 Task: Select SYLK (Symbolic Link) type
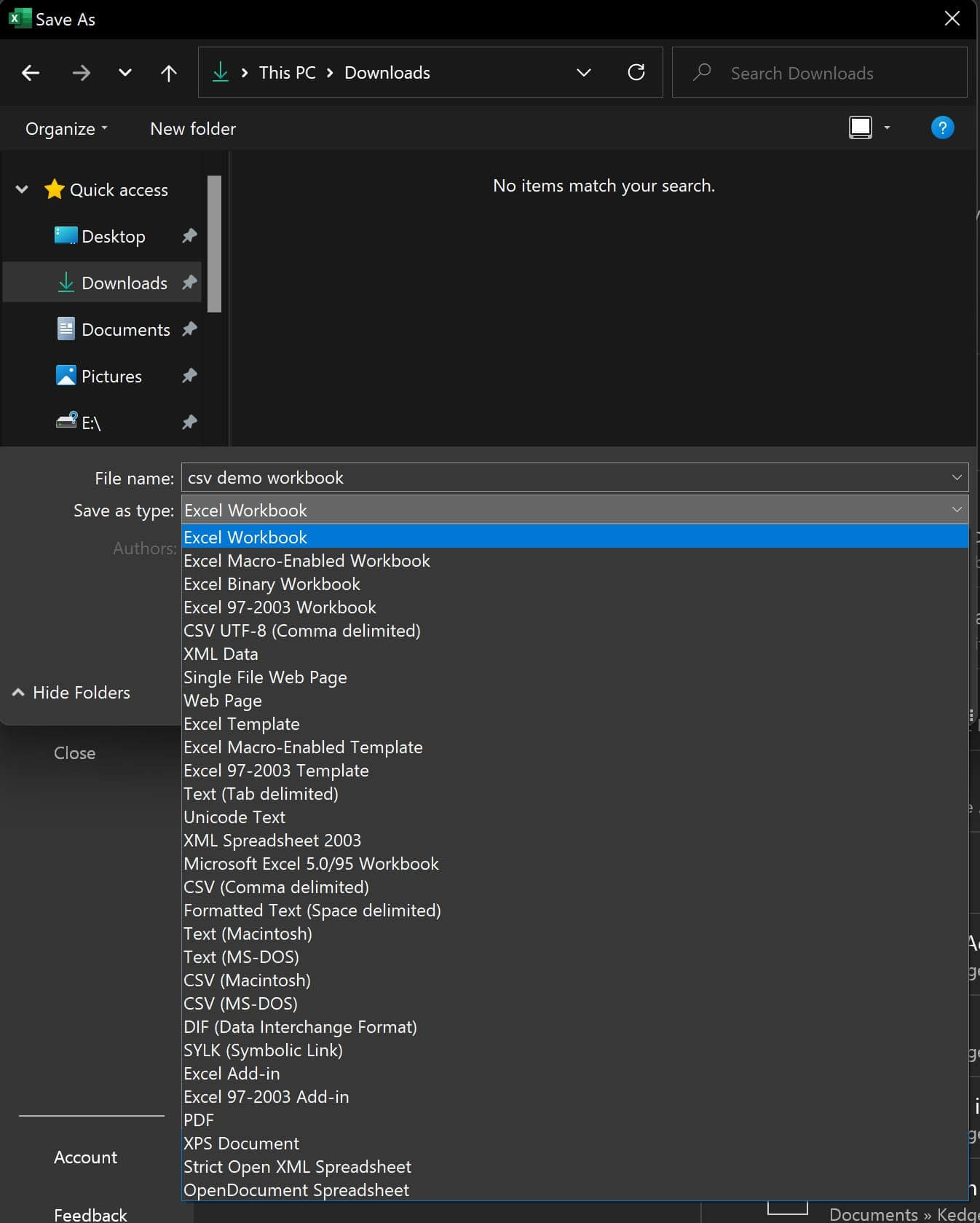tap(574, 1050)
